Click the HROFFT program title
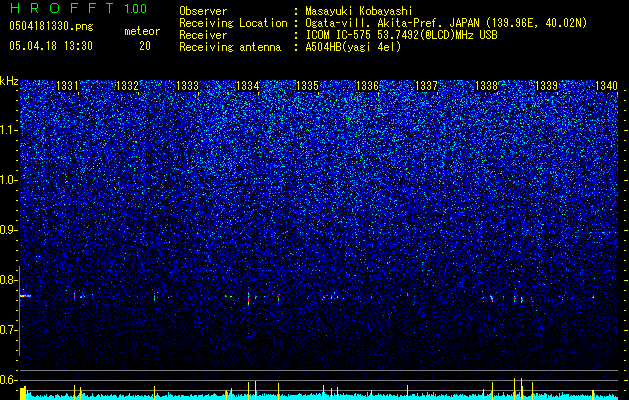 coord(62,8)
